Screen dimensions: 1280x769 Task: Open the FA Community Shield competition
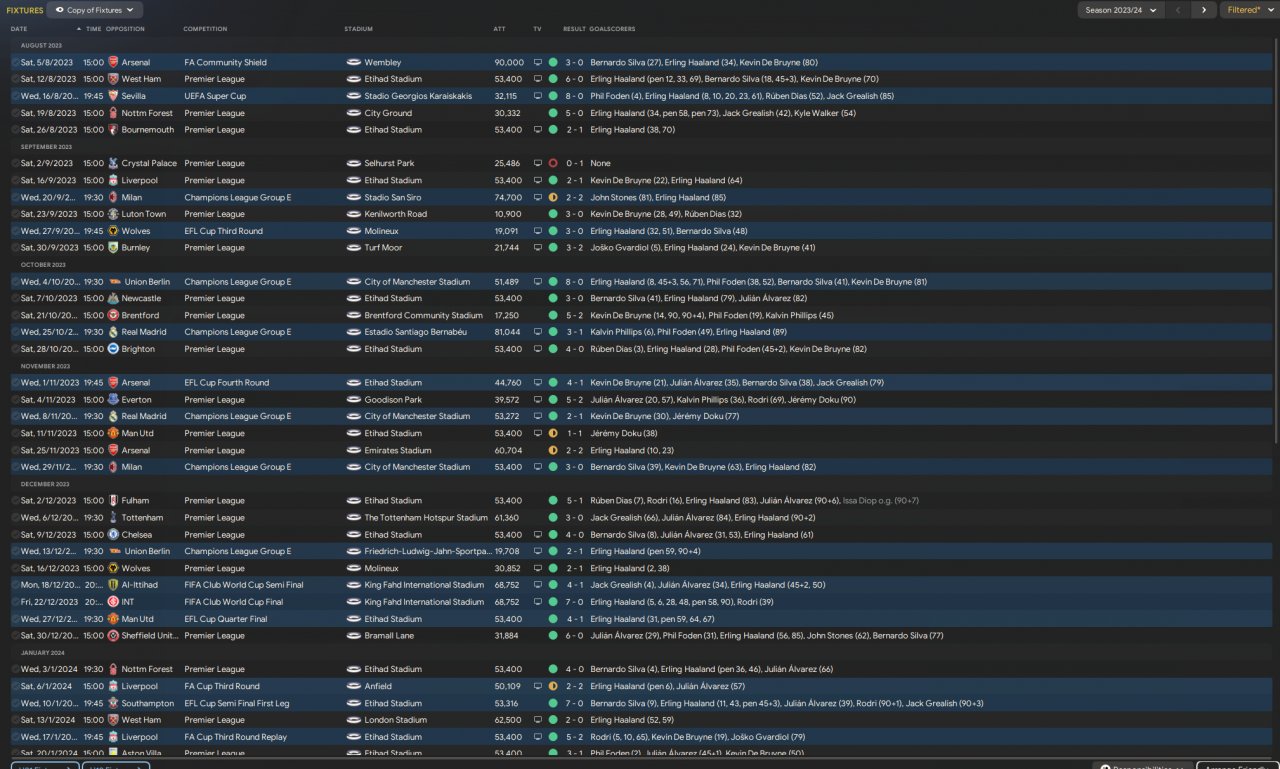pyautogui.click(x=225, y=62)
